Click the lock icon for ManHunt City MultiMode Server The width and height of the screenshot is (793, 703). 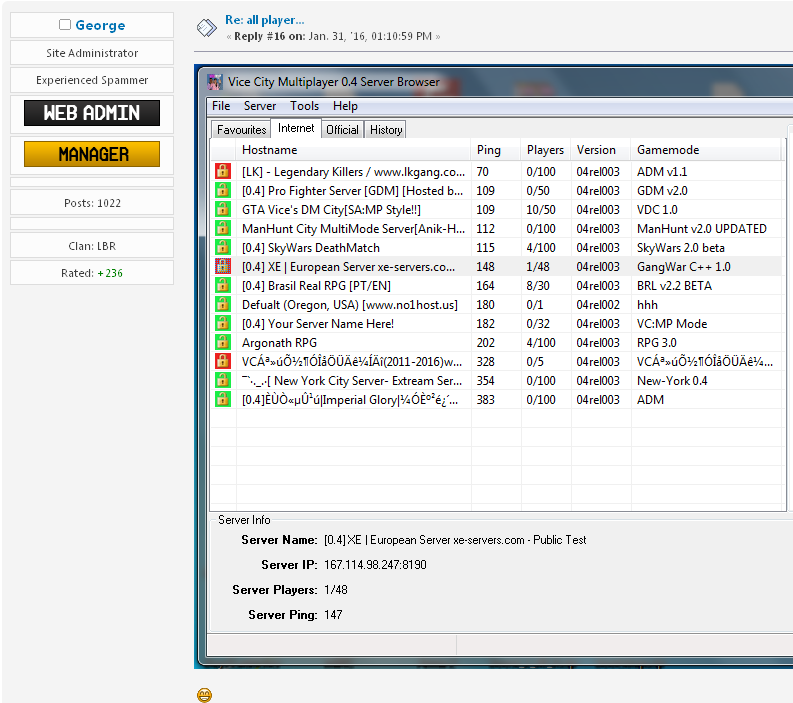(x=223, y=229)
